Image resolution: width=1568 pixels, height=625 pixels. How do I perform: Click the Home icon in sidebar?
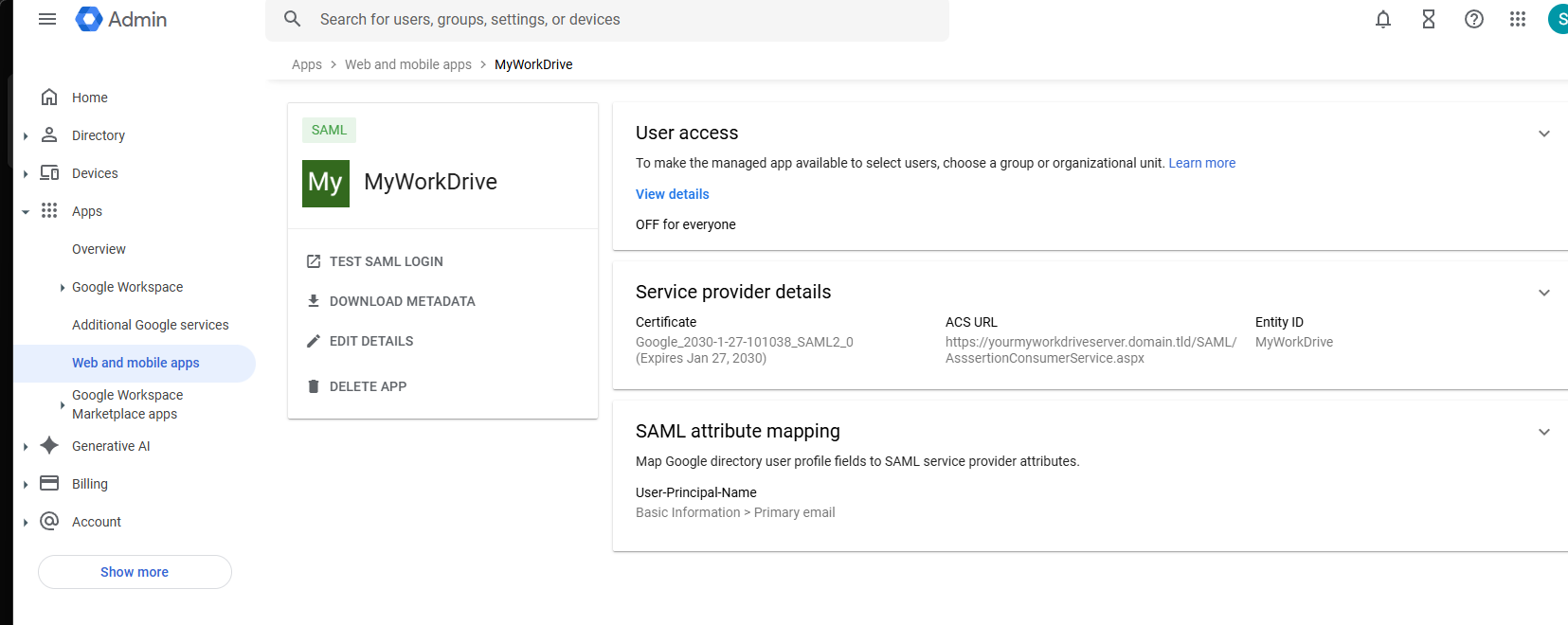pos(49,98)
